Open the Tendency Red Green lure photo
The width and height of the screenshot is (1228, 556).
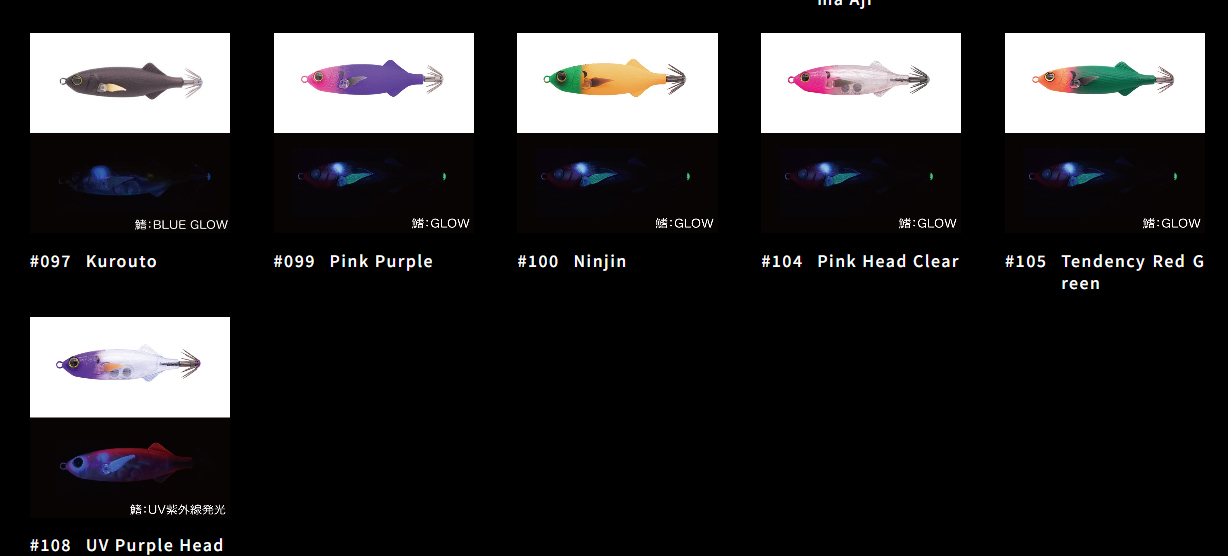(x=1105, y=83)
